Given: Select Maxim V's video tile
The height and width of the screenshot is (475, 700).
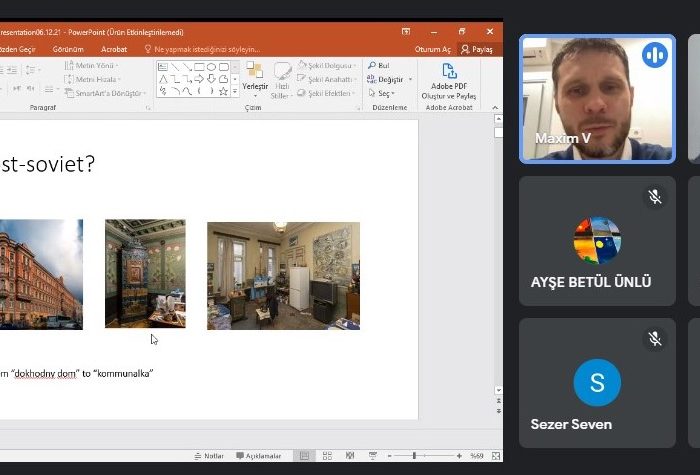Looking at the screenshot, I should (597, 99).
